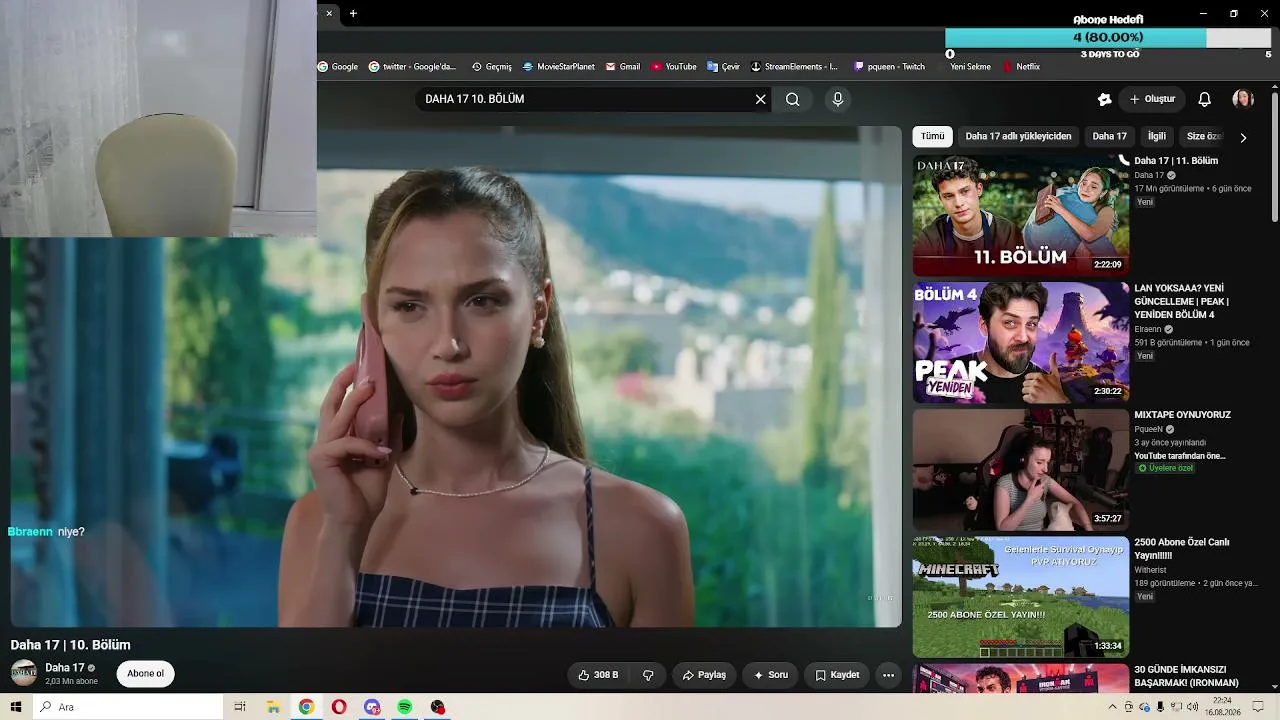1280x720 pixels.
Task: Open the Geçmiş history bookmark
Action: (x=491, y=67)
